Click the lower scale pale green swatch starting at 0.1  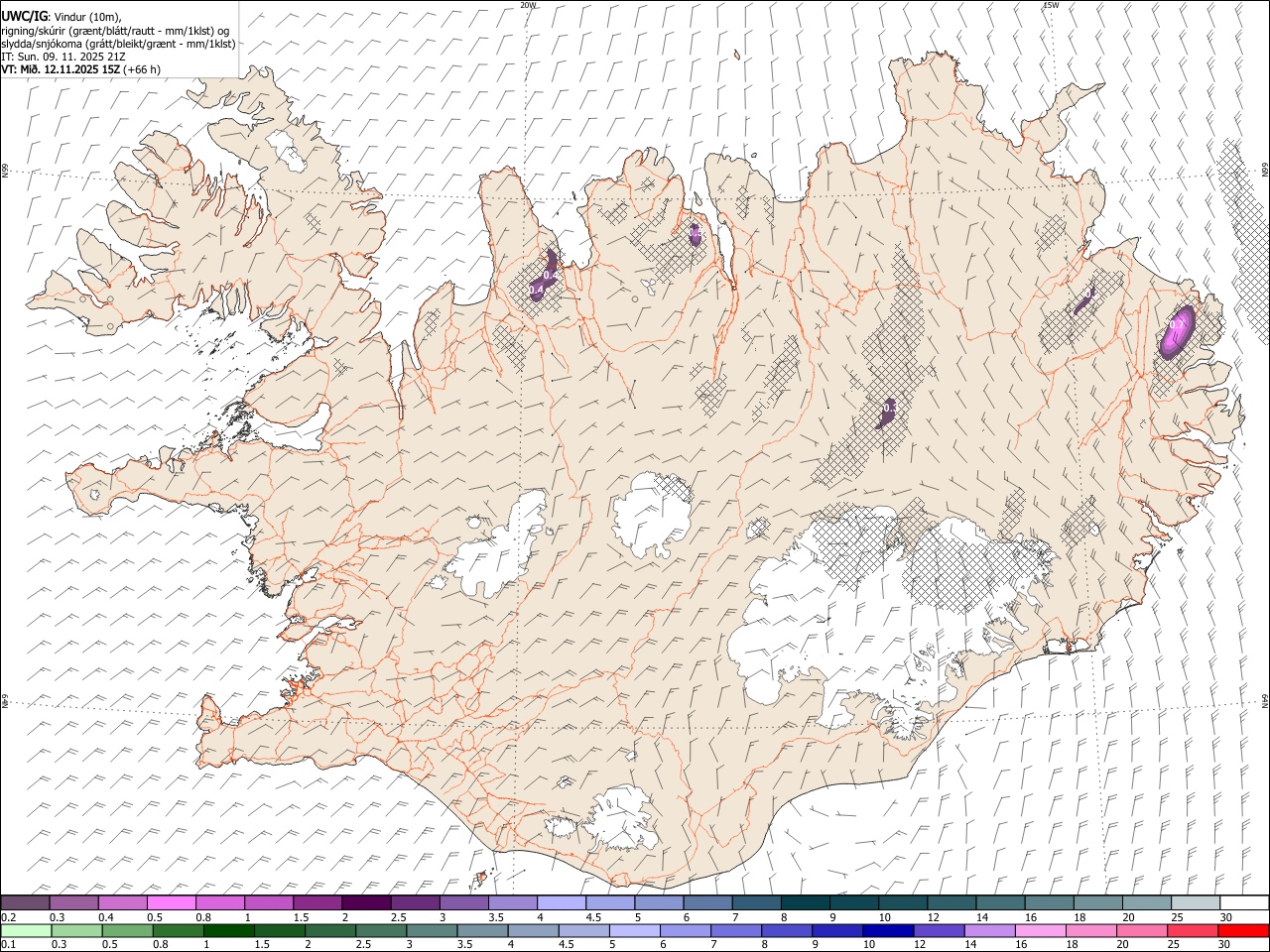(26, 930)
